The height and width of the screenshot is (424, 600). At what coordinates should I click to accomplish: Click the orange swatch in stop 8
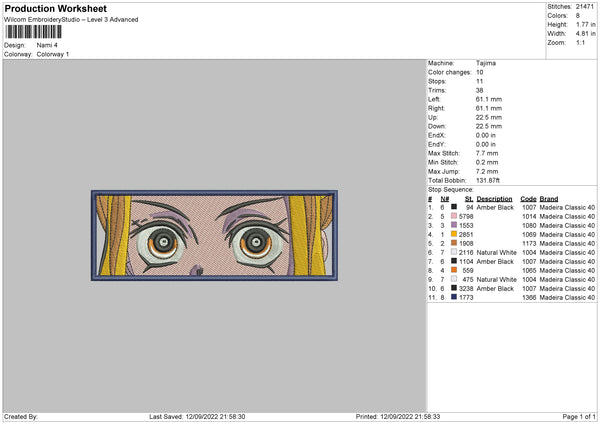(453, 270)
